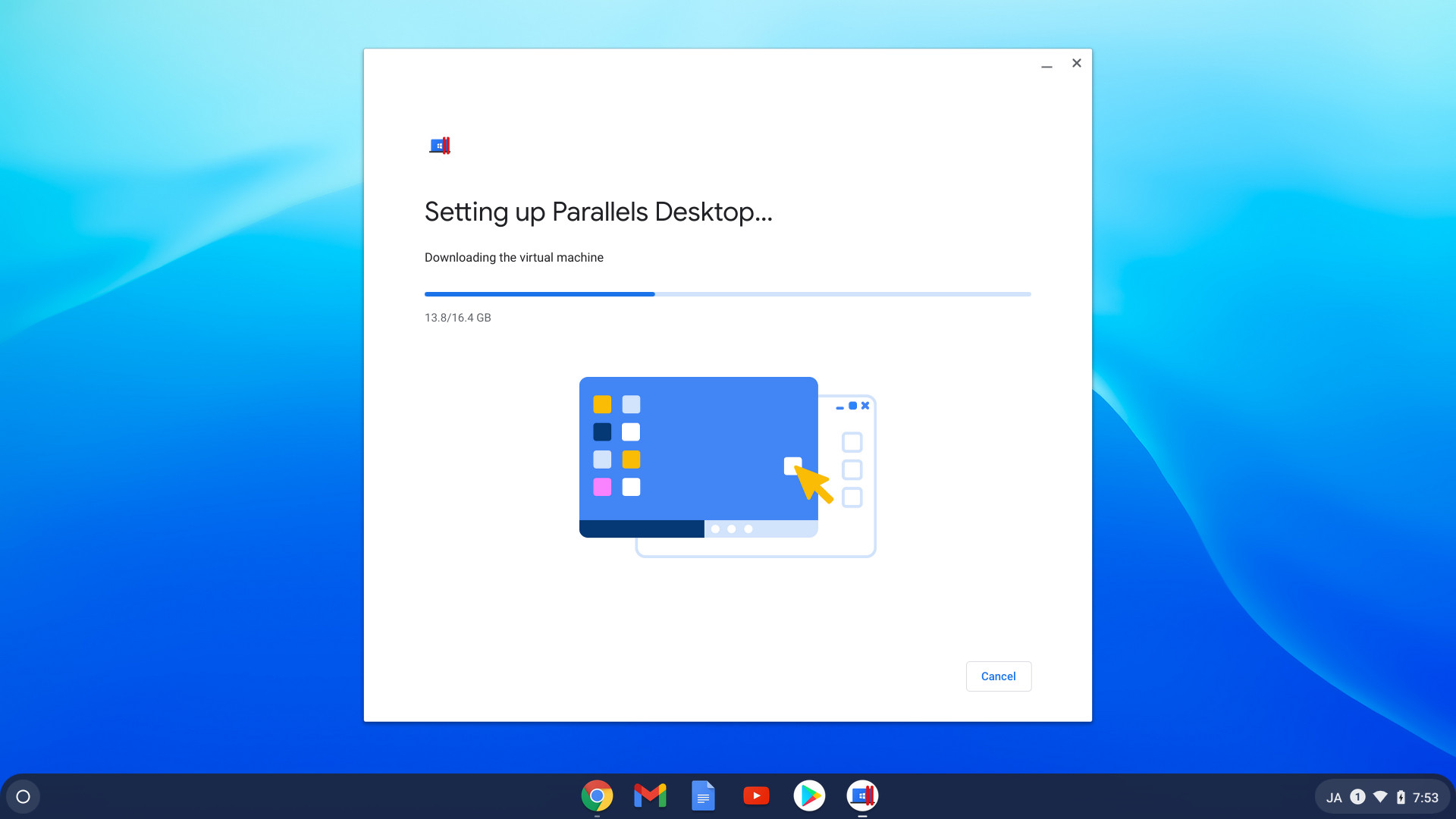Select the Parallels Desktop shelf icon
This screenshot has width=1456, height=819.
click(862, 795)
